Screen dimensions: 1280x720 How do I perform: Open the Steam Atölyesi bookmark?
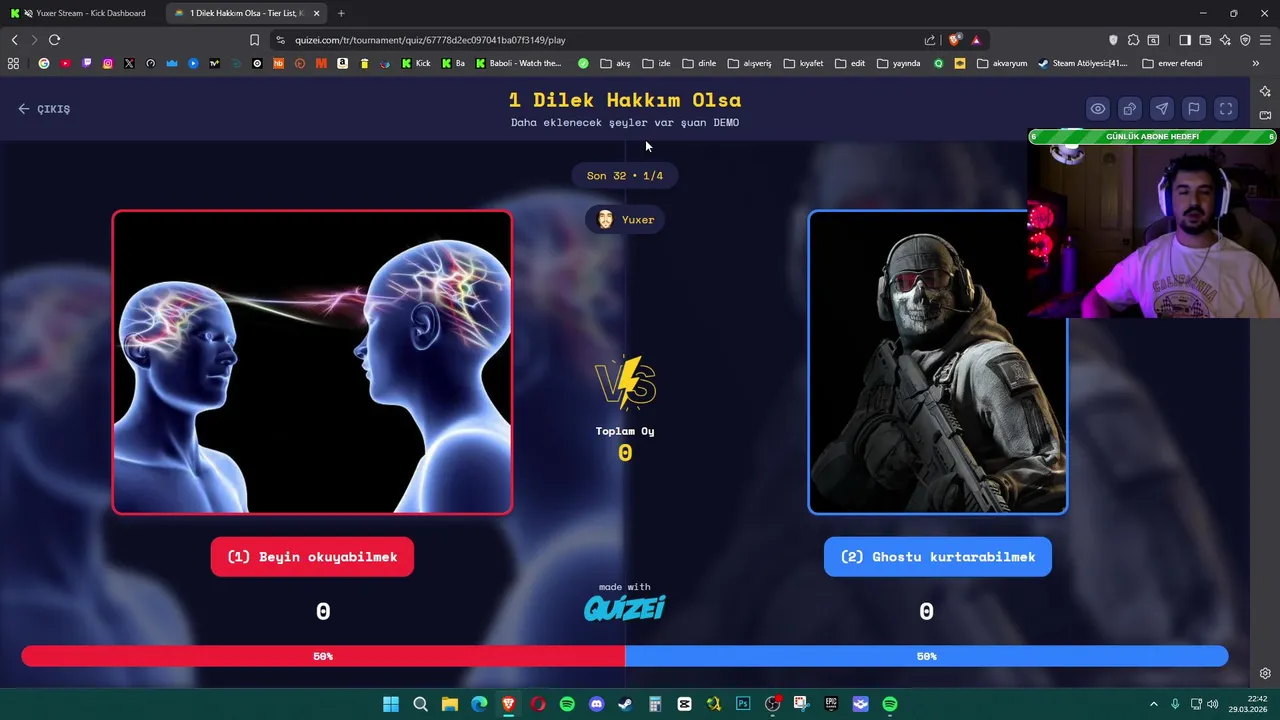1083,63
